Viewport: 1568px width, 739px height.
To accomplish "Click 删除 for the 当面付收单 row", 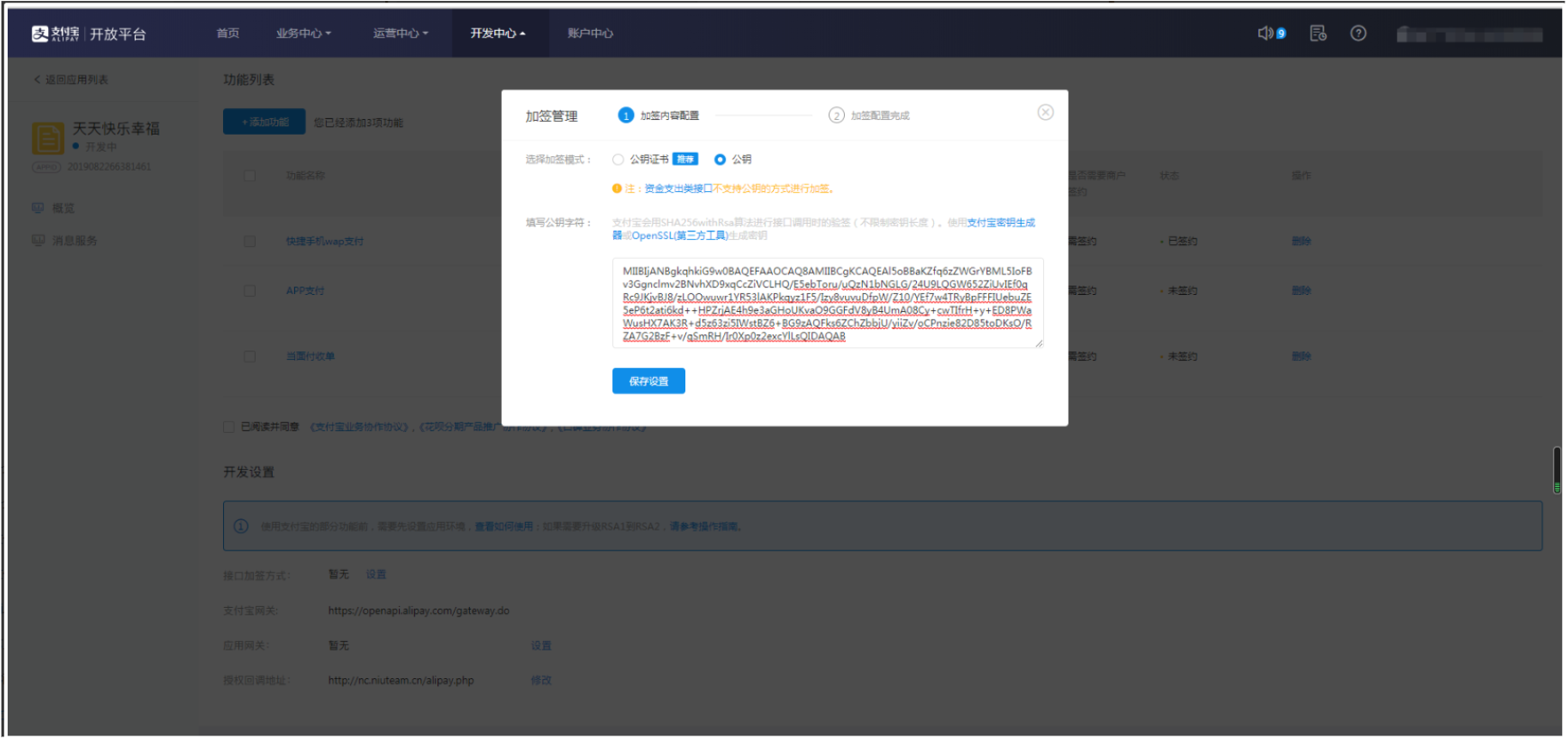I will tap(1301, 357).
